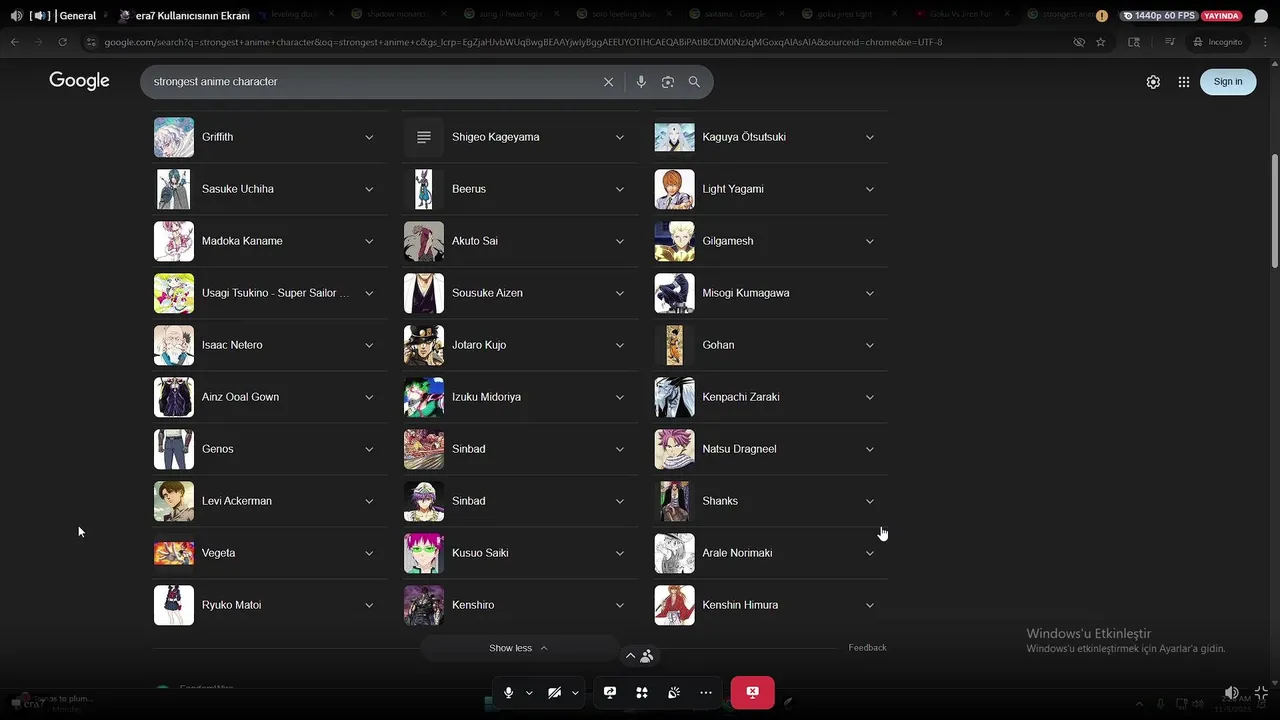The width and height of the screenshot is (1280, 720).
Task: Click the share screen icon
Action: coord(610,692)
